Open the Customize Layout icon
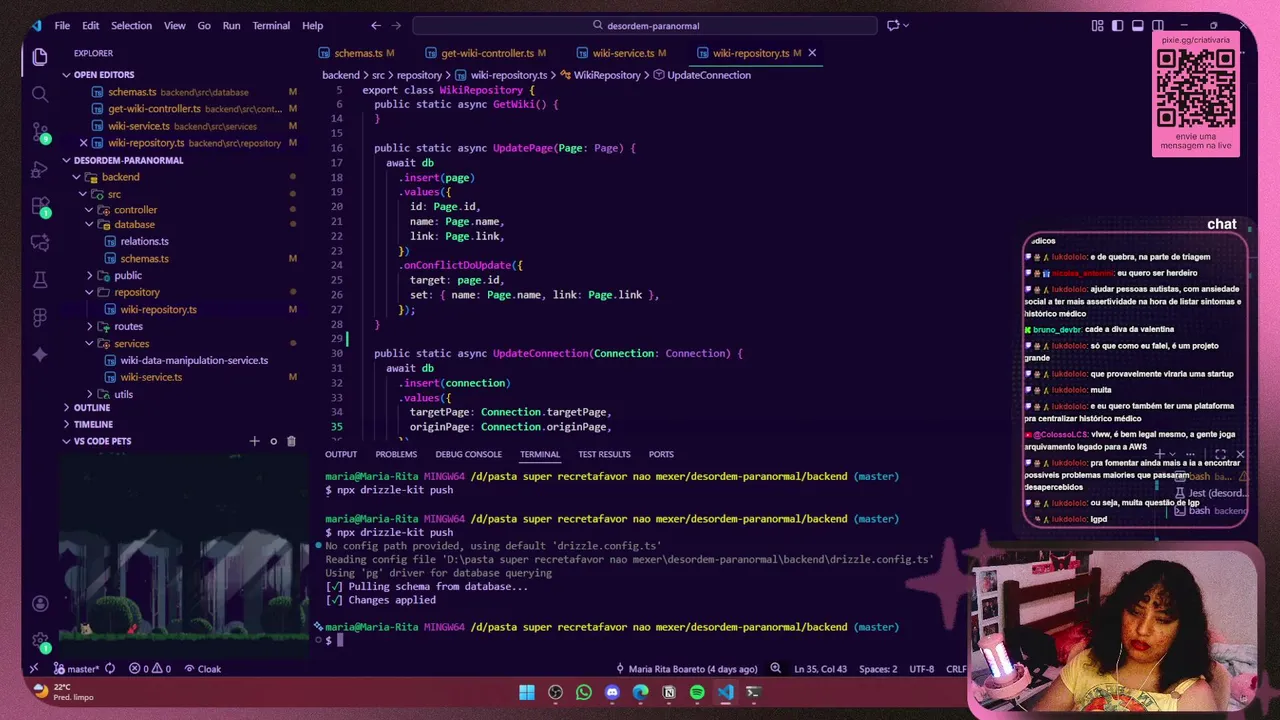Viewport: 1280px width, 720px height. point(1098,25)
